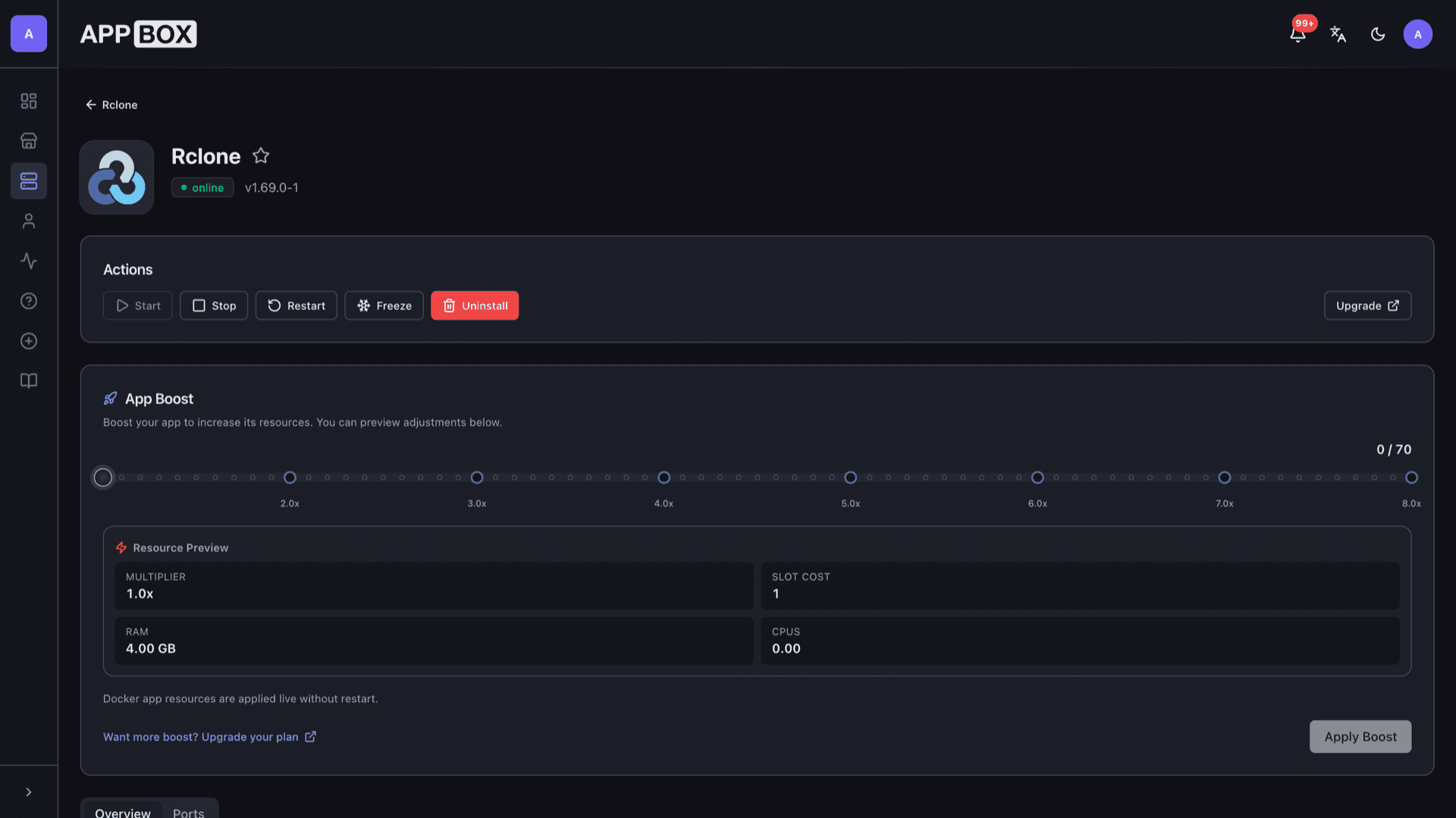Click the Freeze action button
Viewport: 1456px width, 818px height.
click(384, 306)
